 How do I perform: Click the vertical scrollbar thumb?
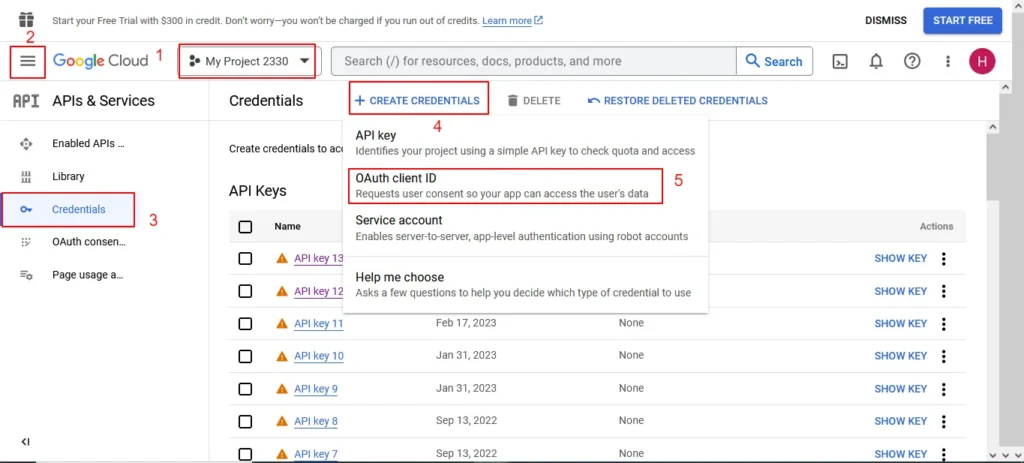(993, 167)
